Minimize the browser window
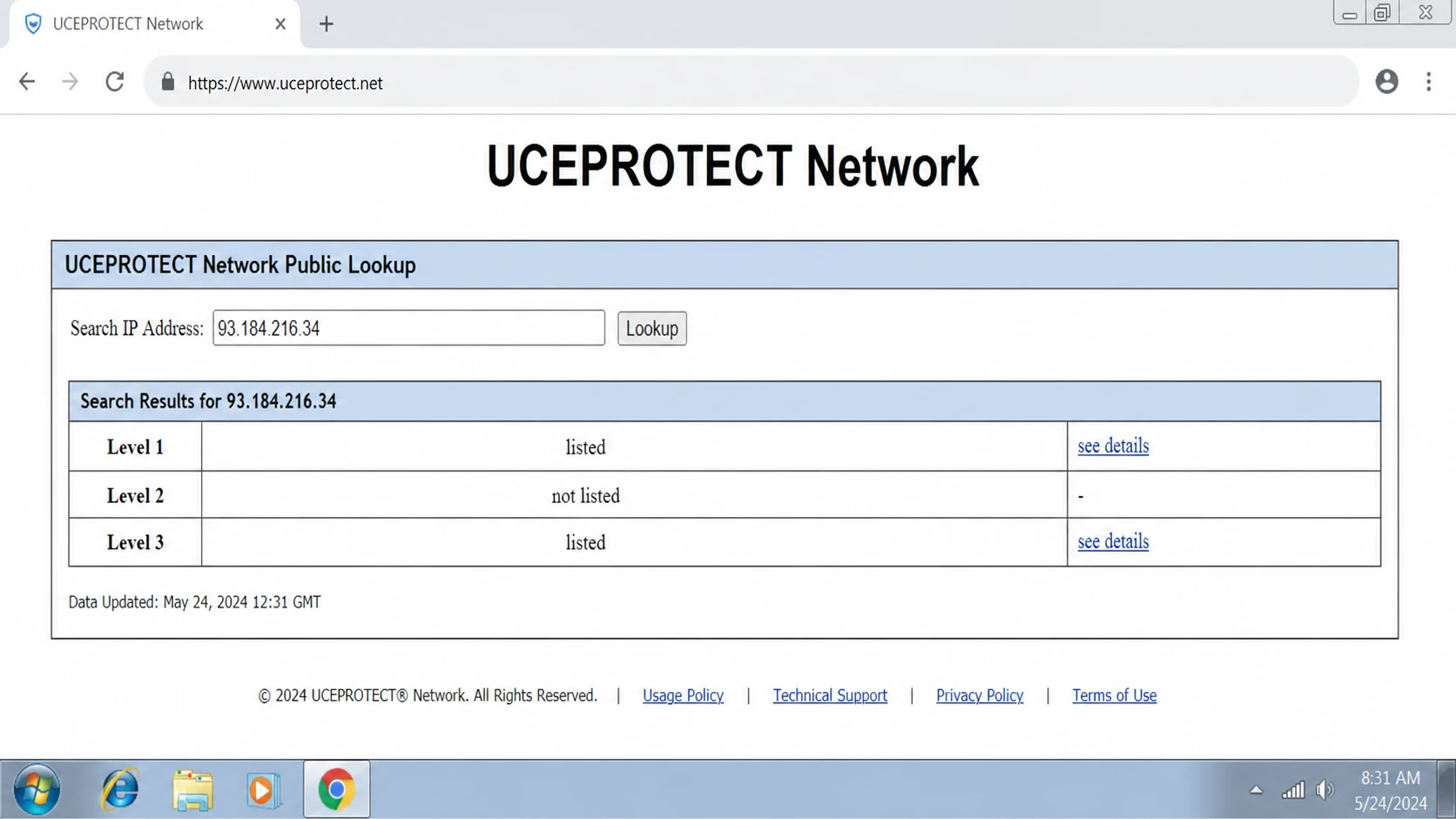The height and width of the screenshot is (819, 1456). pos(1350,12)
